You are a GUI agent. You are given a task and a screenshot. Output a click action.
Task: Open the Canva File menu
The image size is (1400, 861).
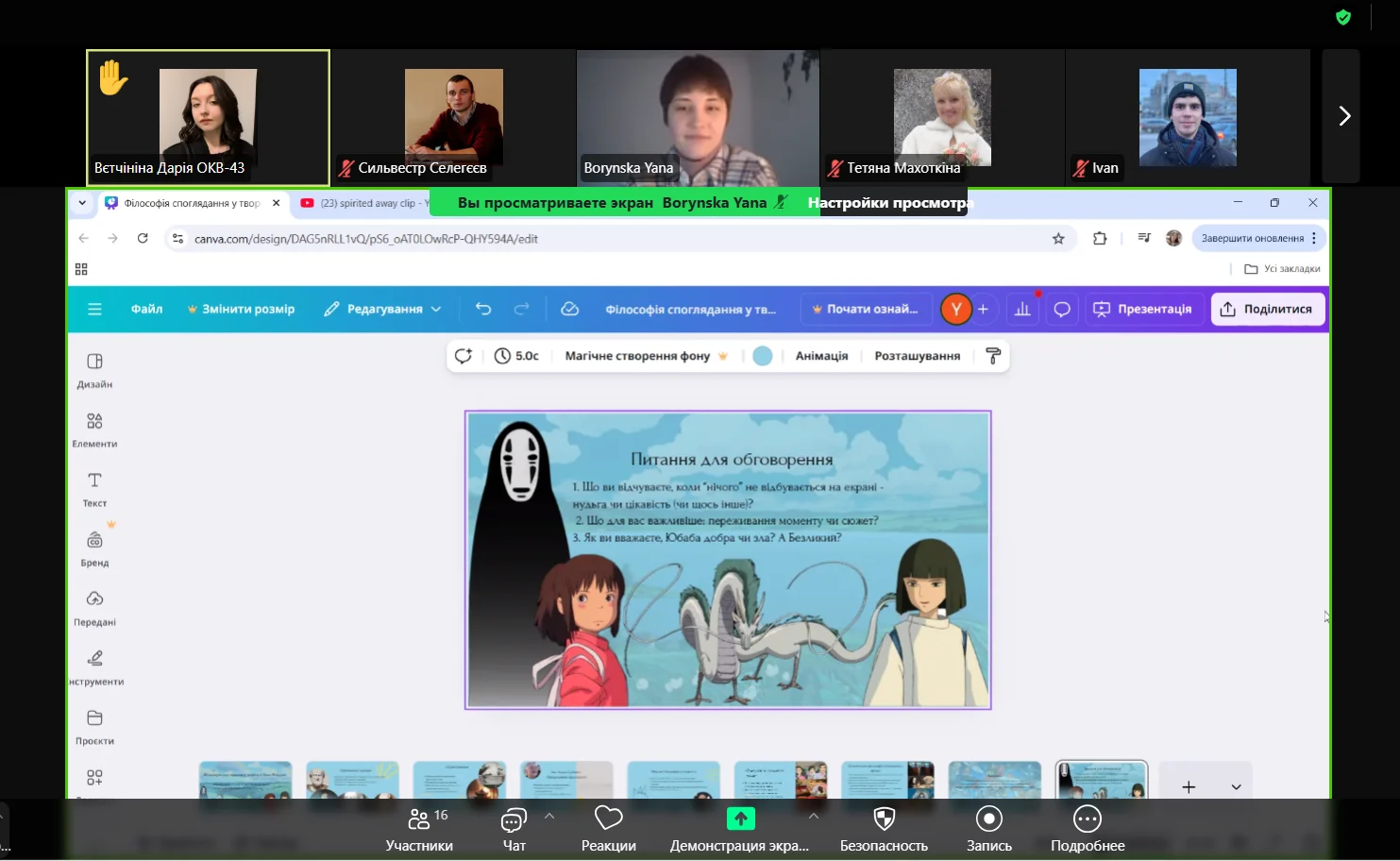(x=146, y=309)
